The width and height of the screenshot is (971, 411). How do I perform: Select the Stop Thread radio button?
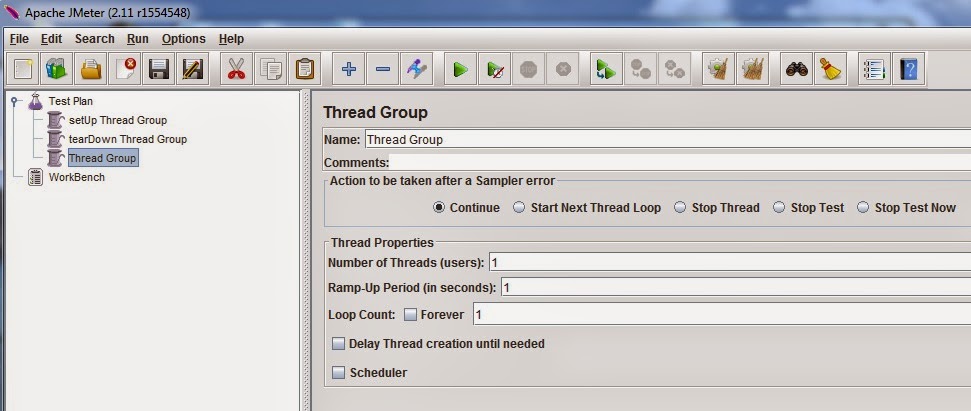pyautogui.click(x=680, y=207)
